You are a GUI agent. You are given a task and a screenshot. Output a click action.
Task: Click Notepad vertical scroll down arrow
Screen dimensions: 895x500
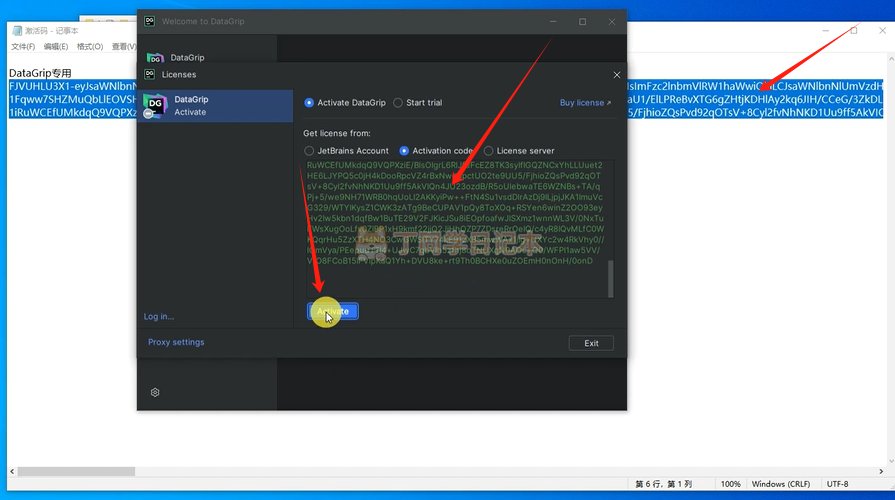tap(891, 461)
